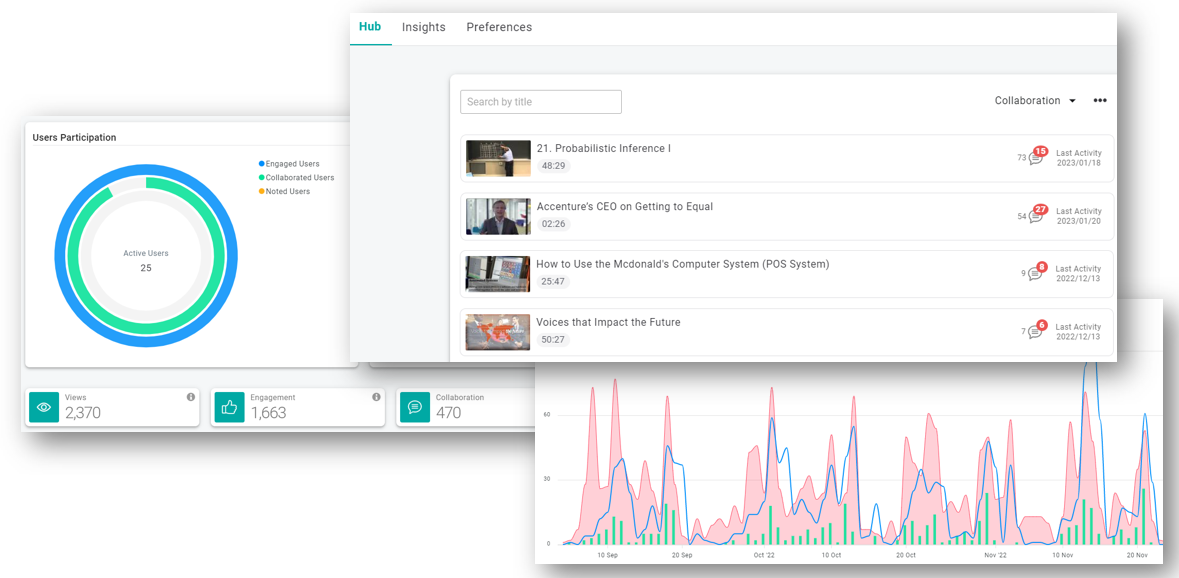Click comments icon with 27 badge

tap(1035, 216)
